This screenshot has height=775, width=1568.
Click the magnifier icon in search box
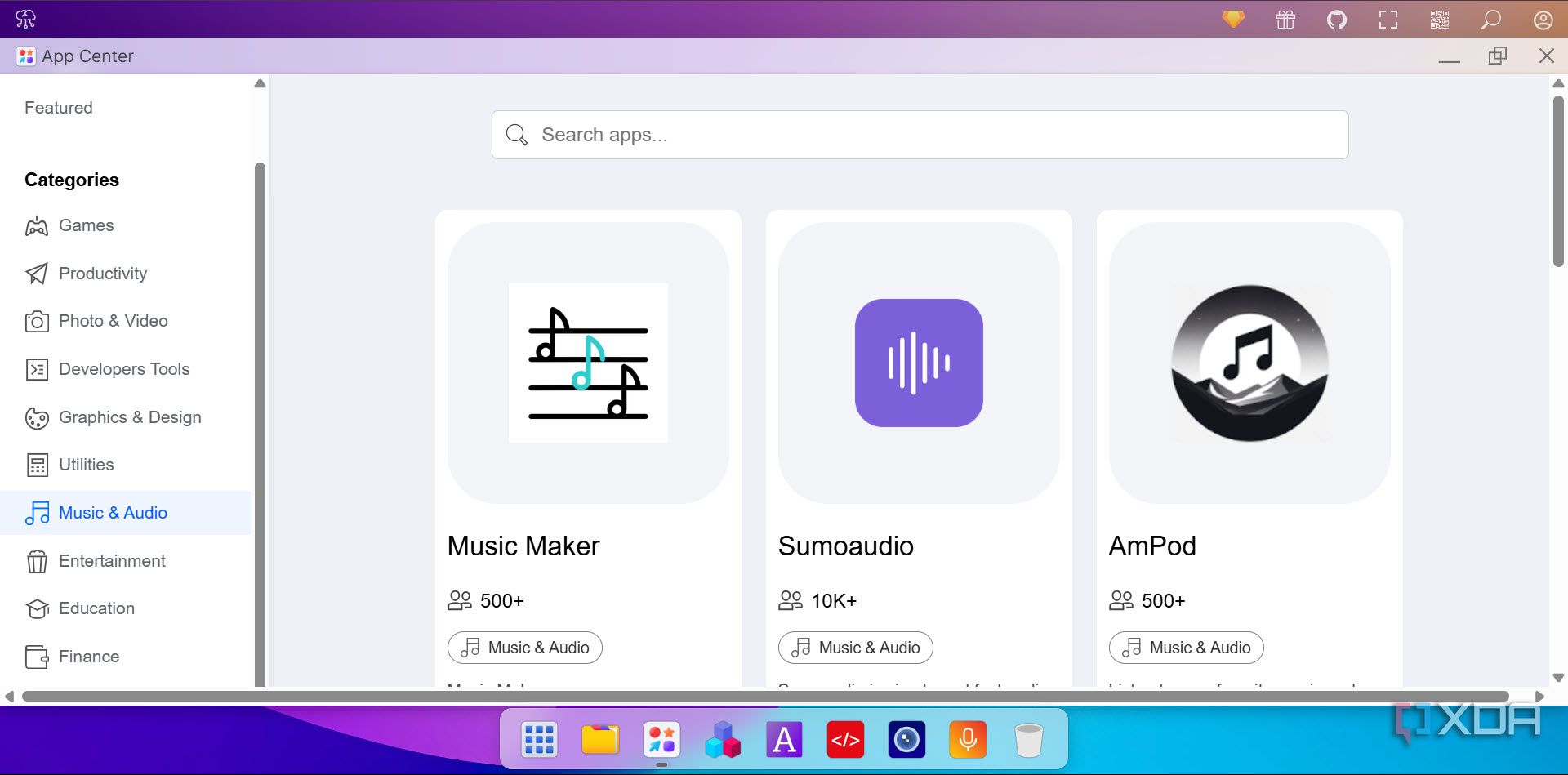click(516, 135)
